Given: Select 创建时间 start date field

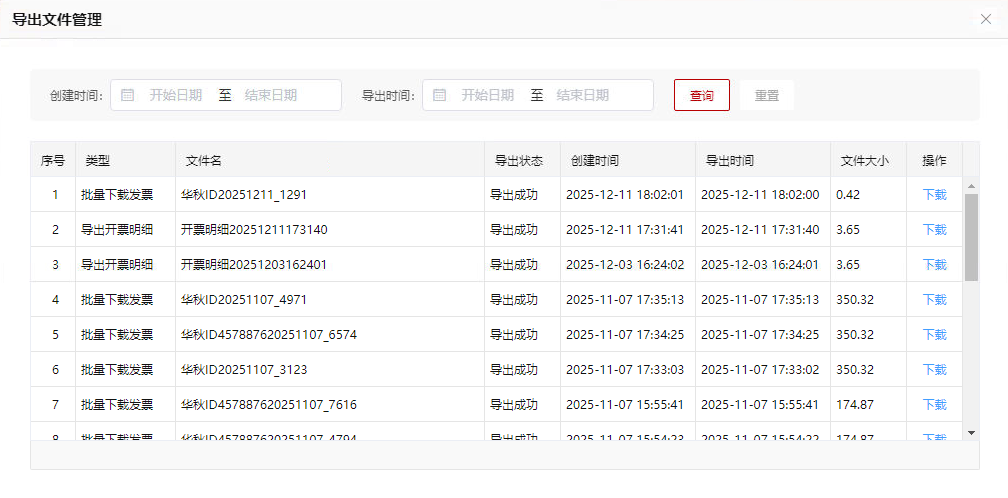Looking at the screenshot, I should 176,95.
